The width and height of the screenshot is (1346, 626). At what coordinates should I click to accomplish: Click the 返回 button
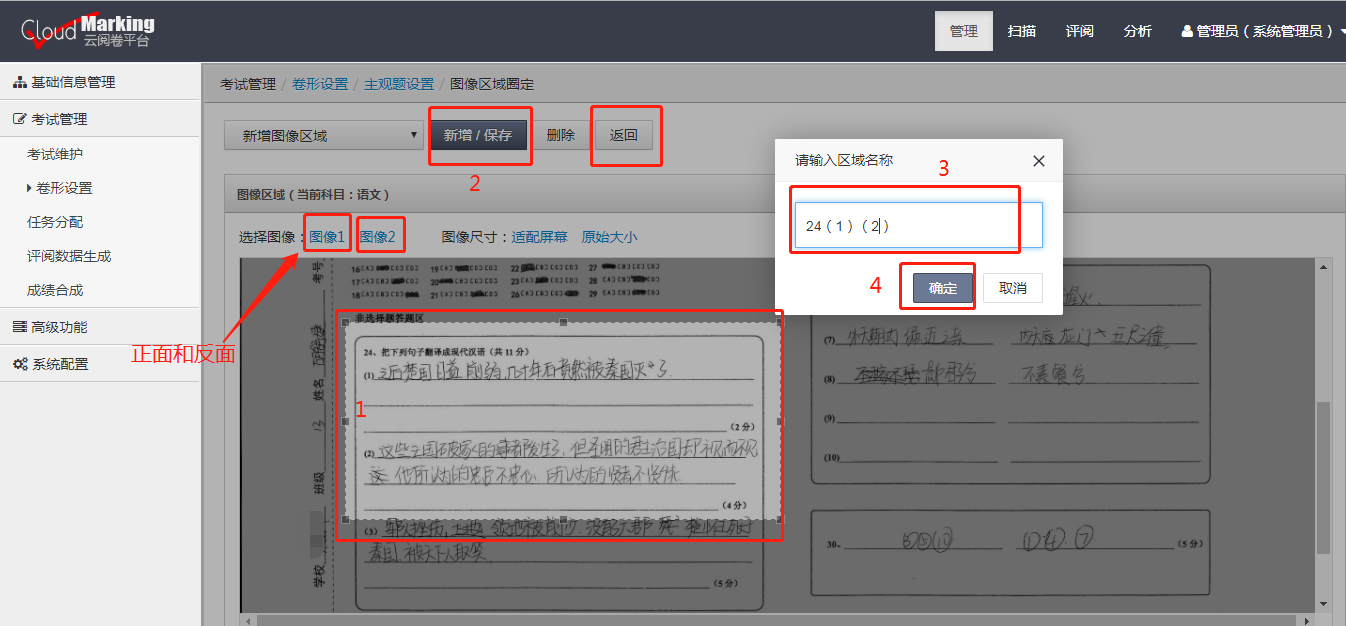pos(626,133)
